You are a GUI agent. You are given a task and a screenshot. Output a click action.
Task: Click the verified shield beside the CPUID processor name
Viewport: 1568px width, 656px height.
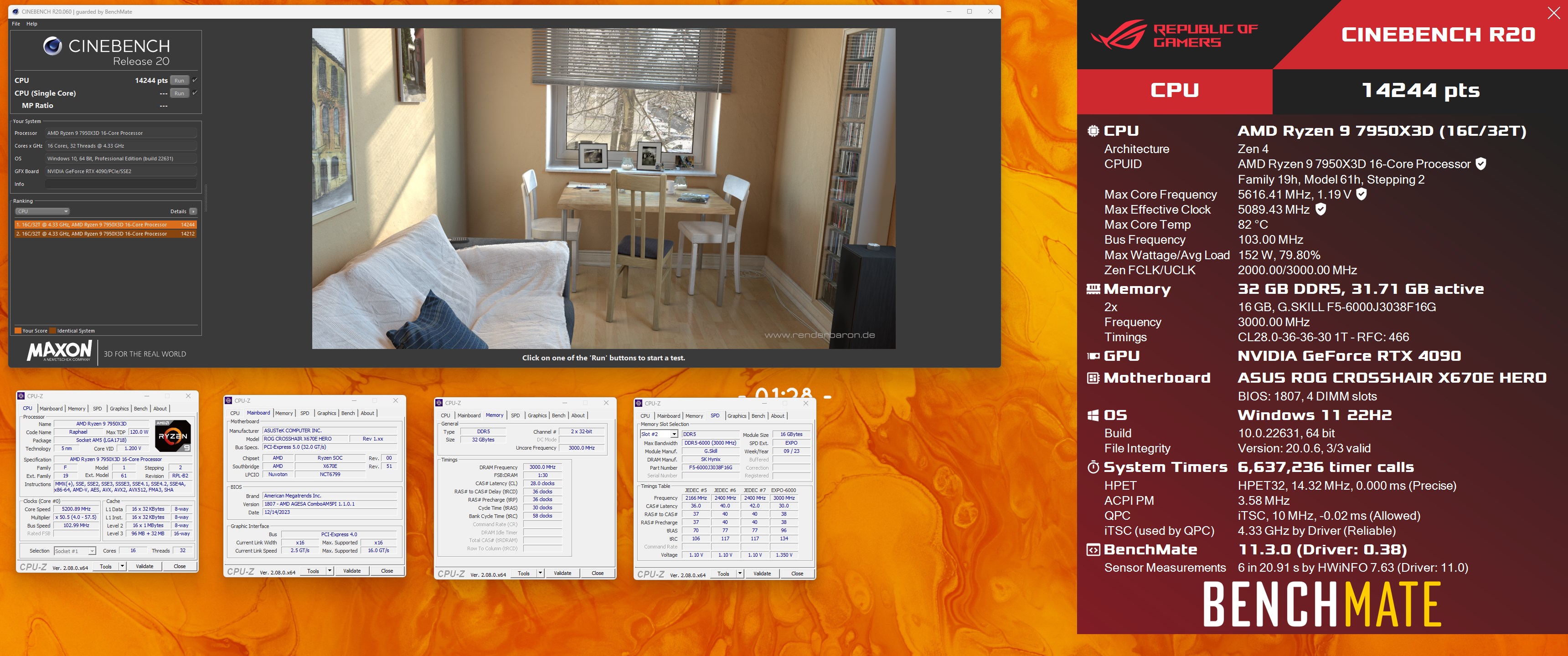(x=1481, y=164)
